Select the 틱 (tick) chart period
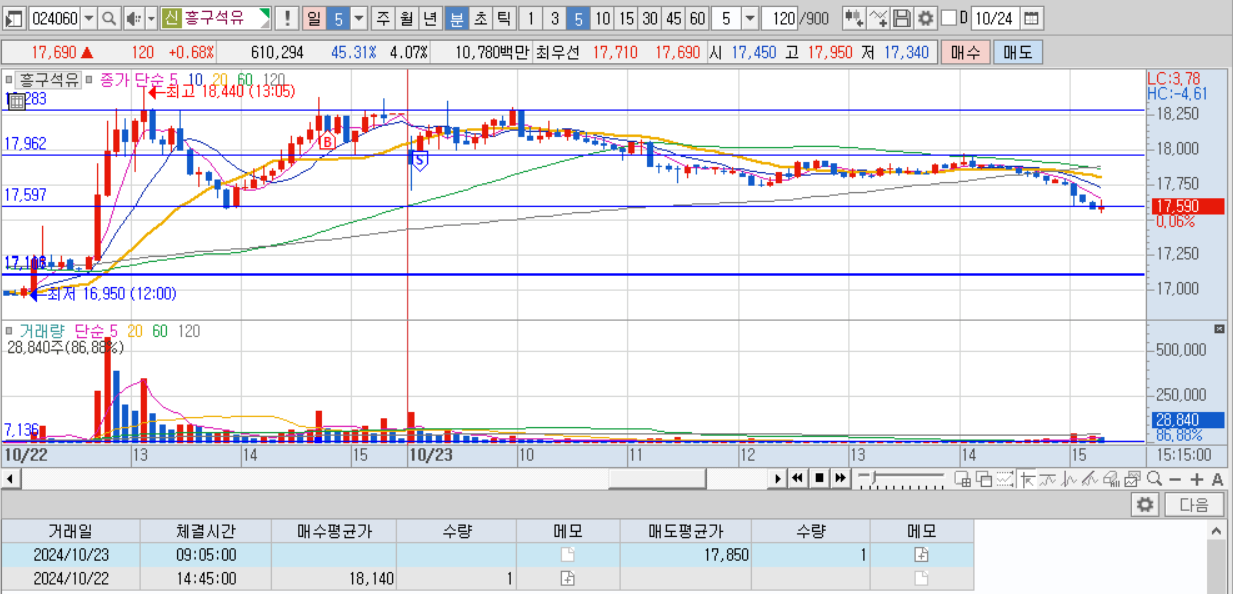This screenshot has height=594, width=1233. coord(503,18)
